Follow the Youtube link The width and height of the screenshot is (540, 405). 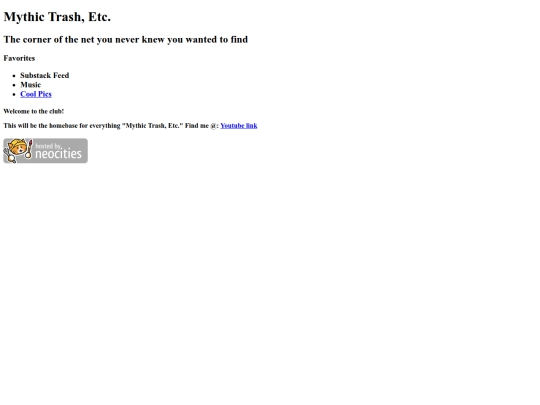pos(239,125)
